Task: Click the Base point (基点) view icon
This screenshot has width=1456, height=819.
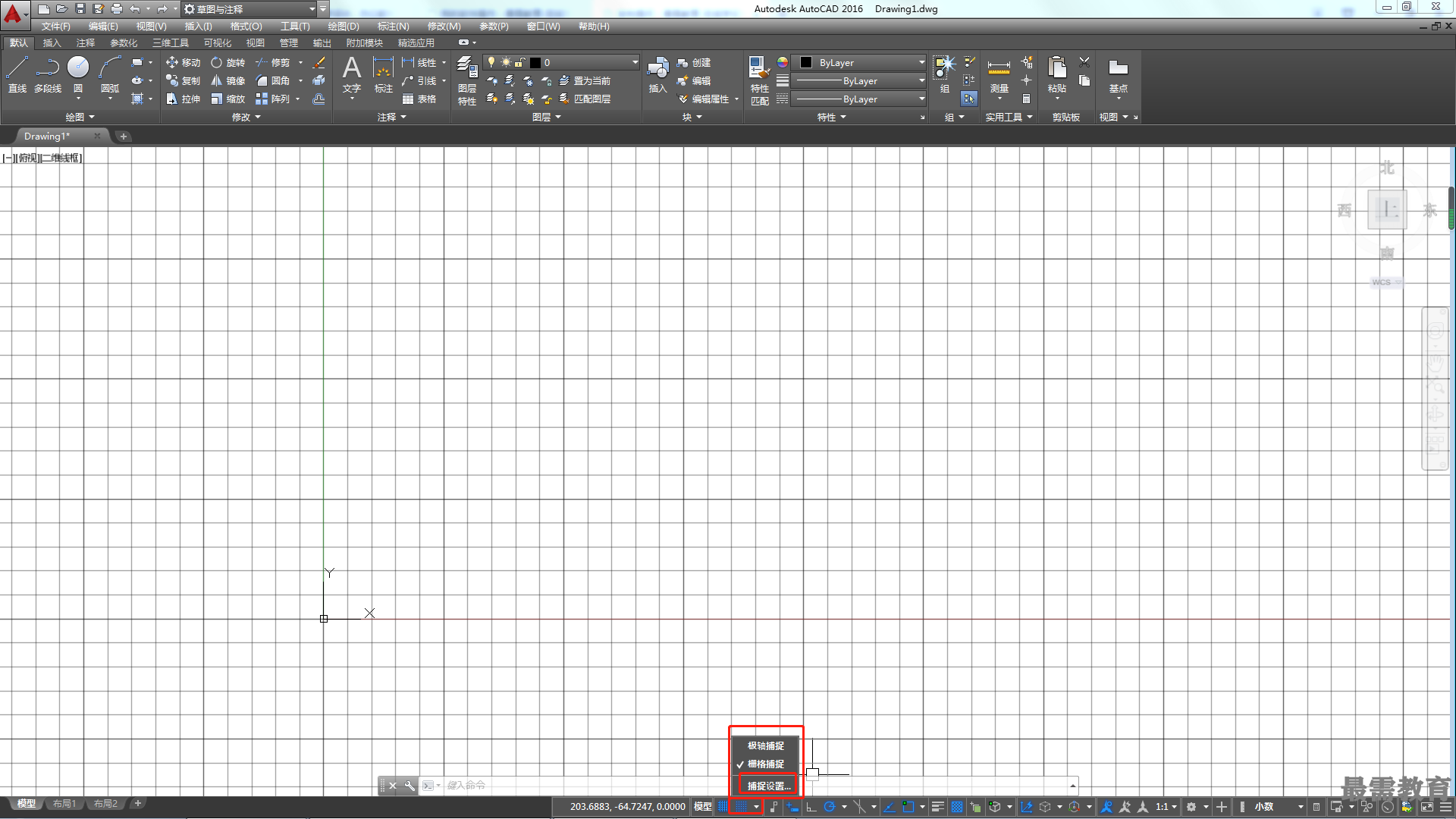Action: pyautogui.click(x=1118, y=74)
